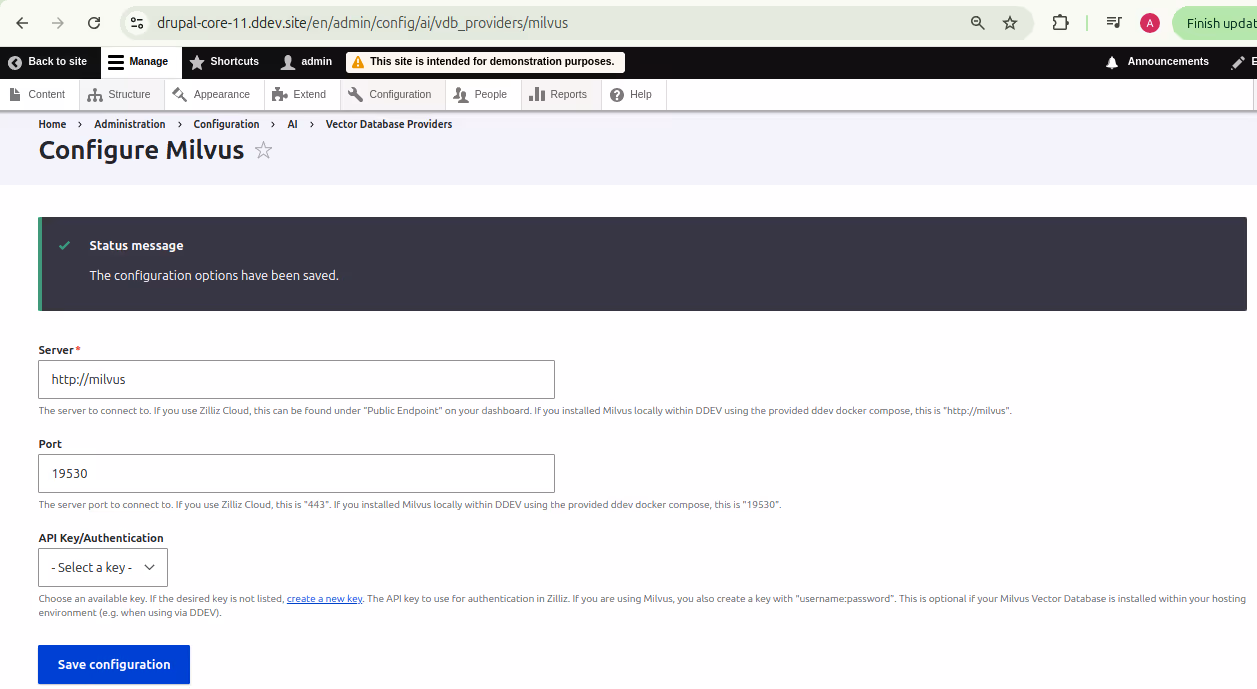The width and height of the screenshot is (1257, 689).
Task: Open the Announcements bell item
Action: coord(1157,62)
